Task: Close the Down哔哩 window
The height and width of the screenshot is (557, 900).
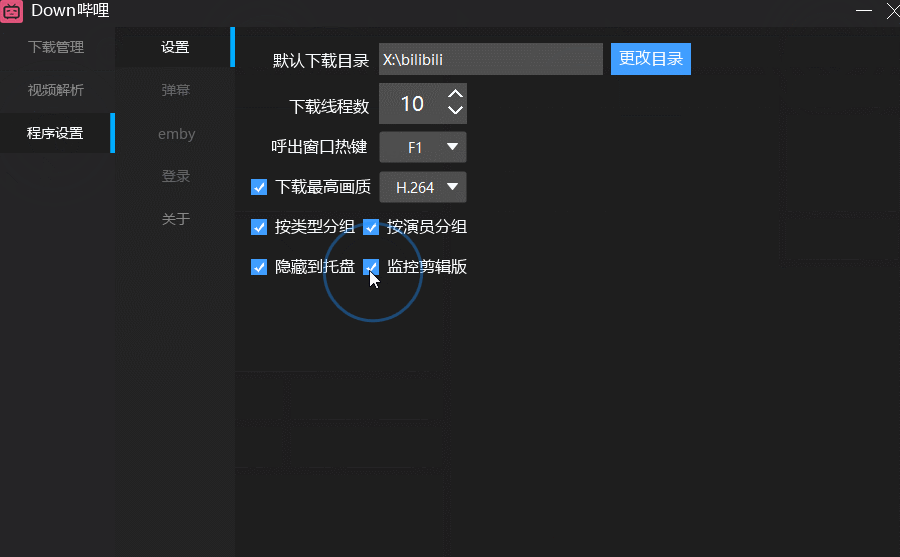Action: (x=892, y=10)
